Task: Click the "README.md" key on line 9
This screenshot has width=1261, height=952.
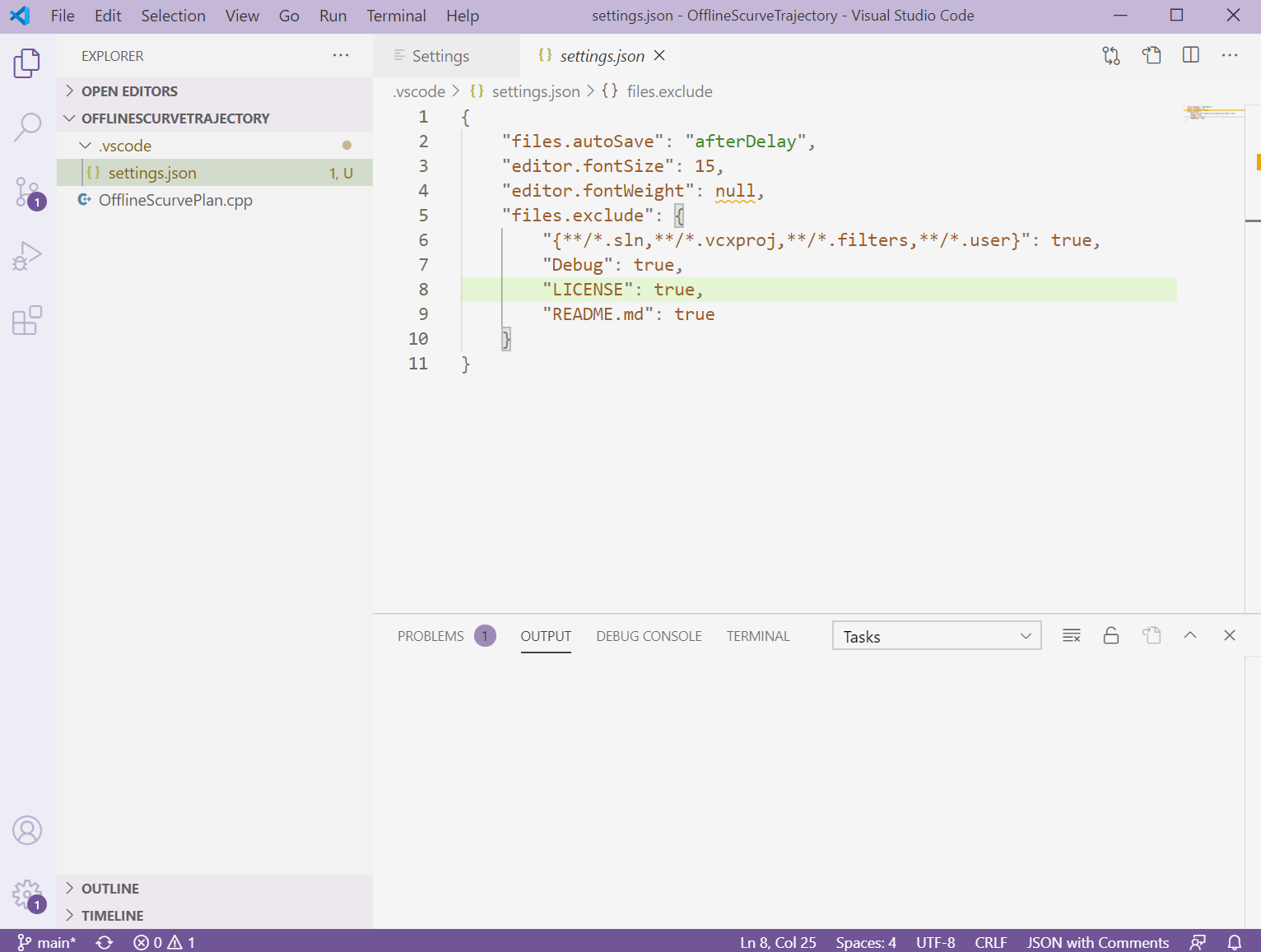Action: [598, 314]
